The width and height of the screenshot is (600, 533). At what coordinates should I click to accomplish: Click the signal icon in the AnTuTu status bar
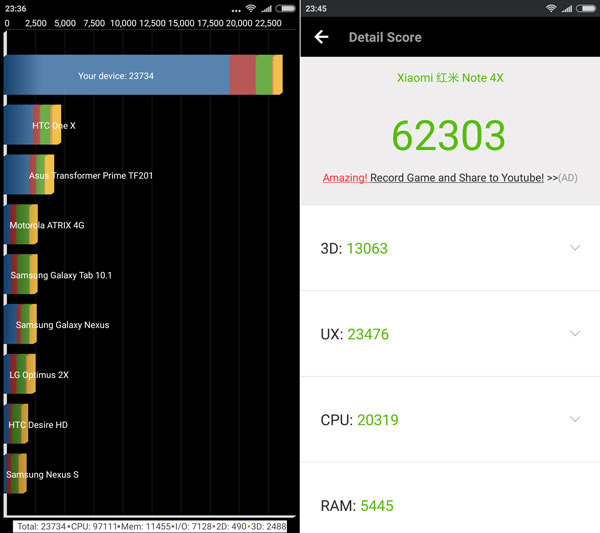pos(567,8)
